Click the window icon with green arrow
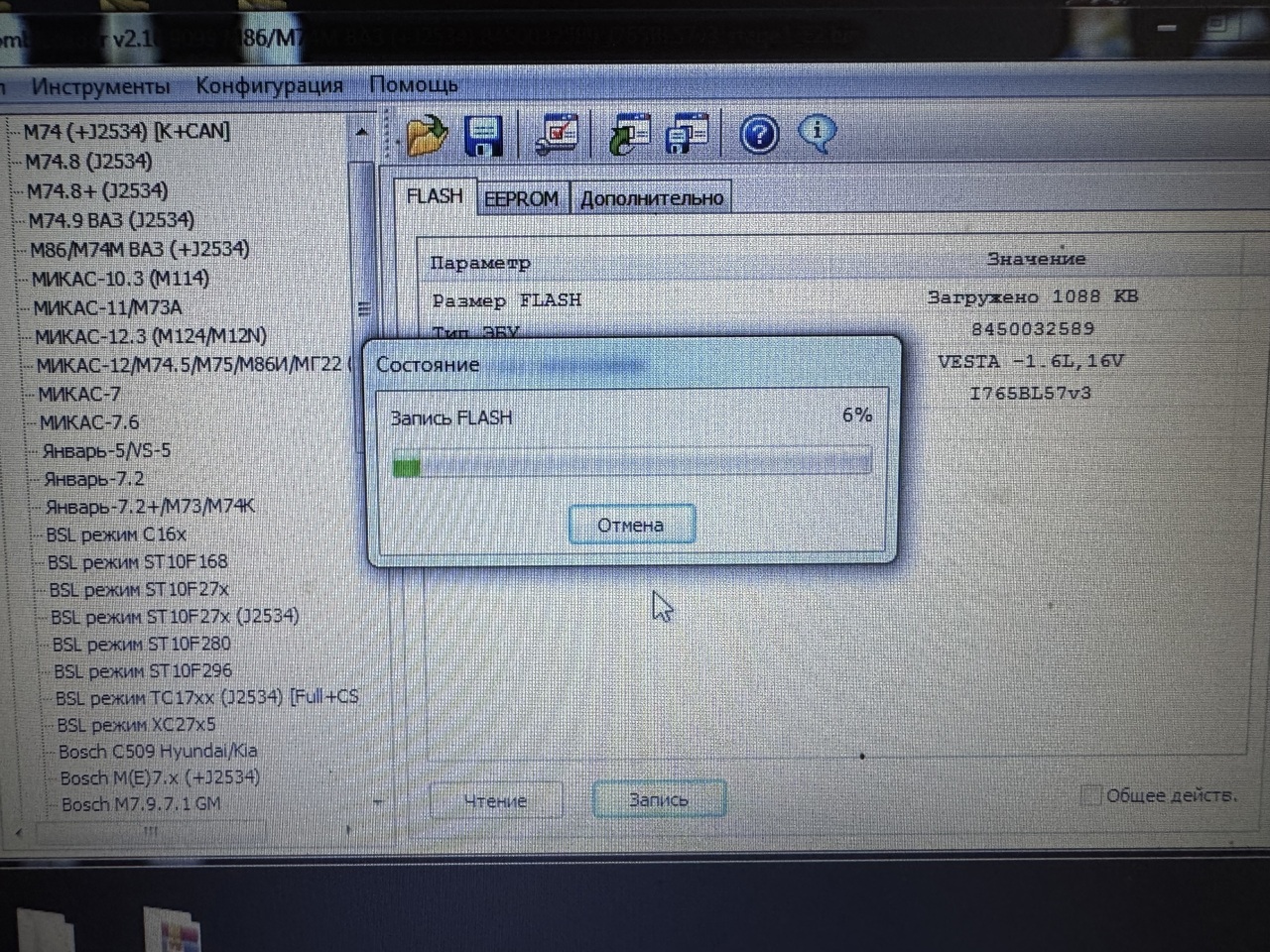Screen dimensions: 1270x952 629,134
